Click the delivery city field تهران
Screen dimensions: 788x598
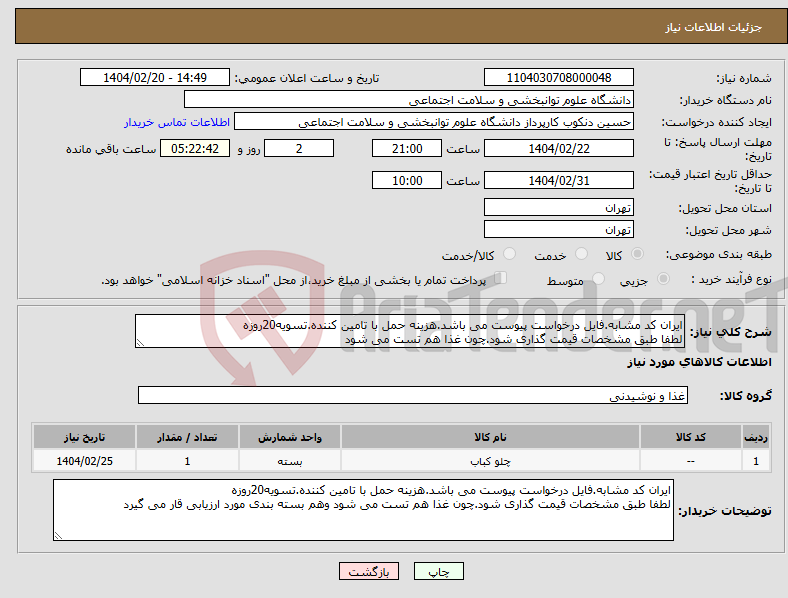[x=559, y=229]
